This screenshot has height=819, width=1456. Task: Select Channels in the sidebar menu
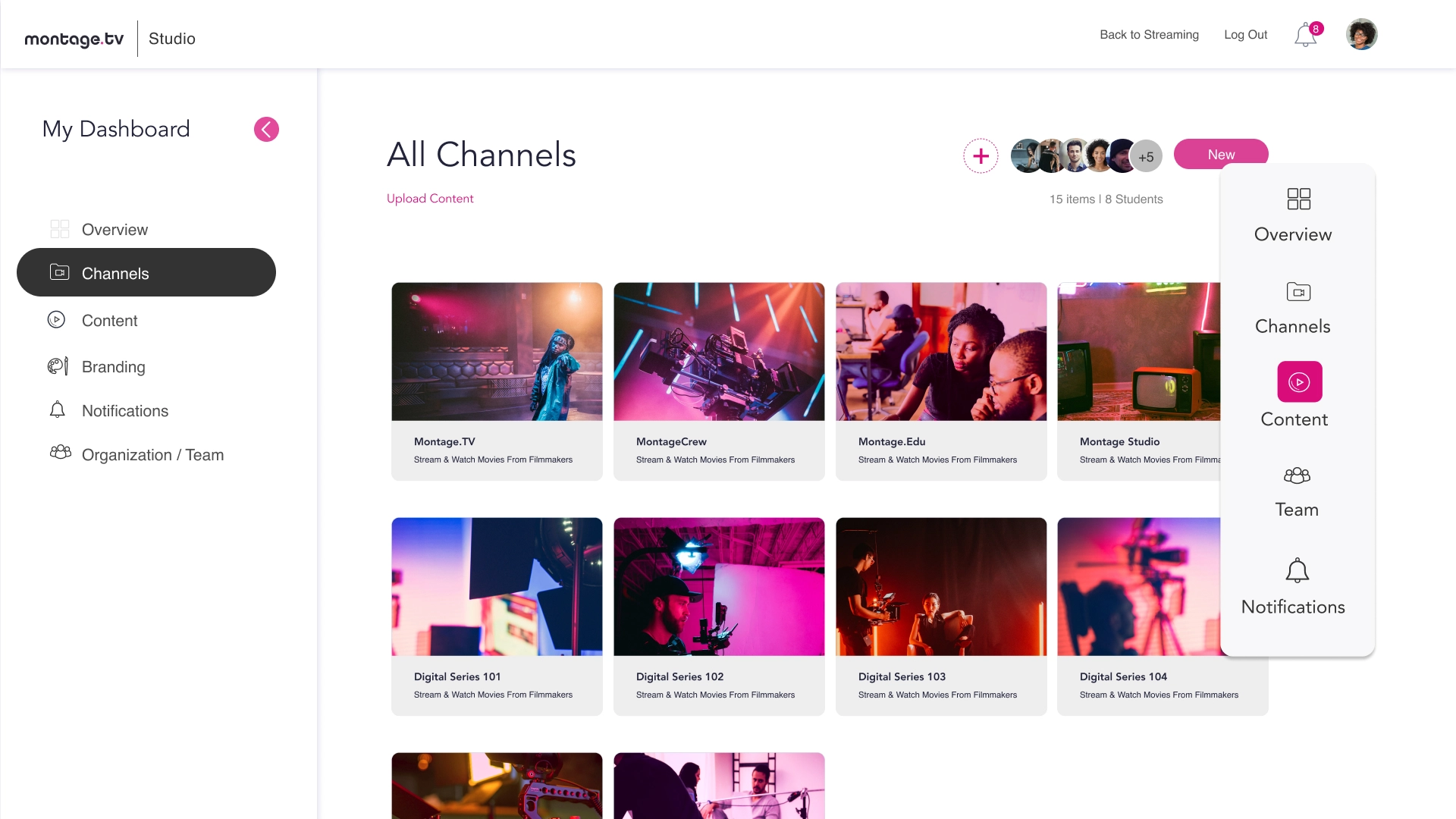coord(146,272)
